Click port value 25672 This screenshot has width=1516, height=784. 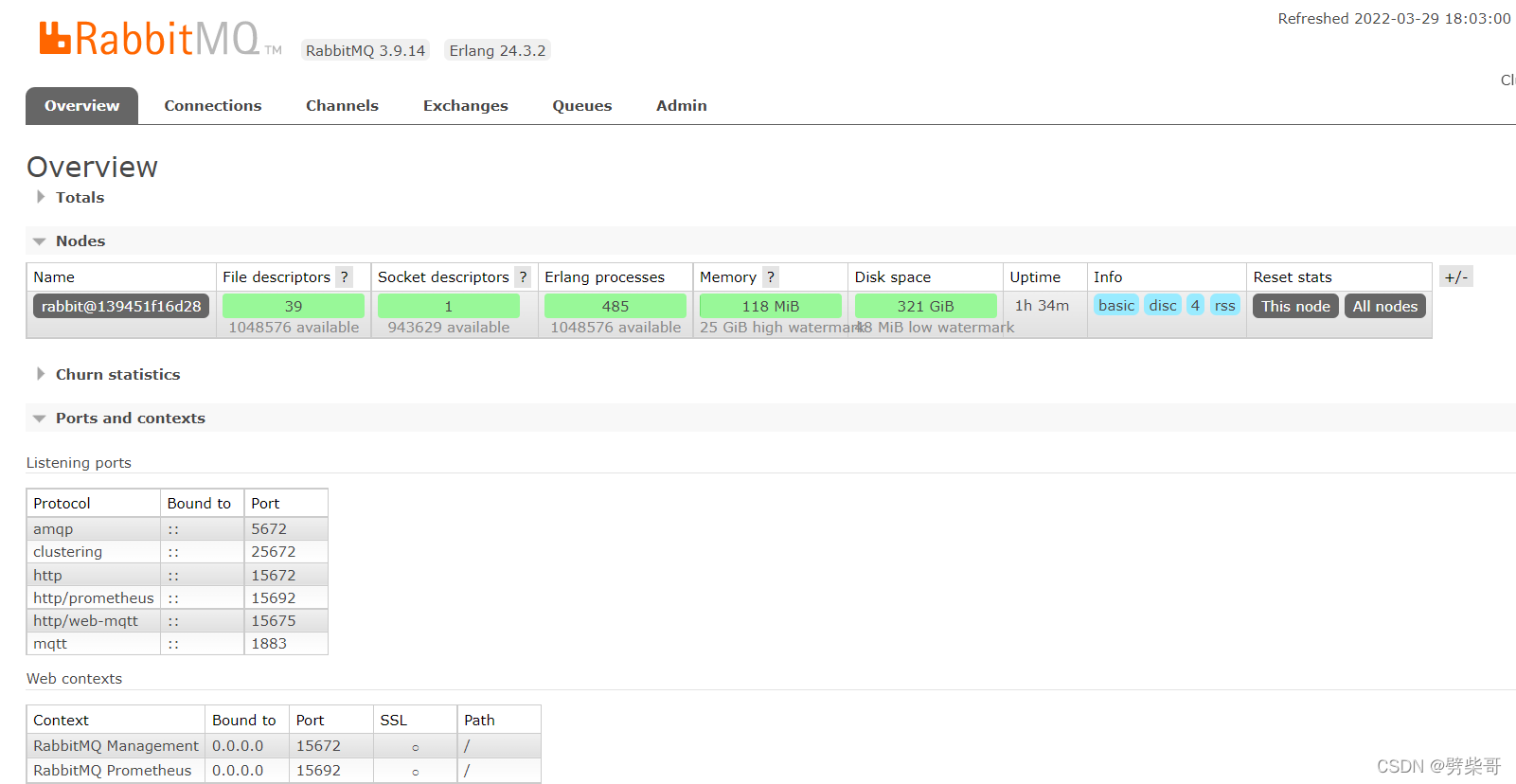pos(274,551)
